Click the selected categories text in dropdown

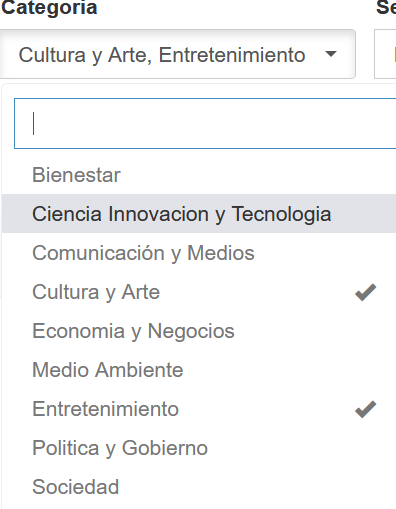[x=162, y=55]
